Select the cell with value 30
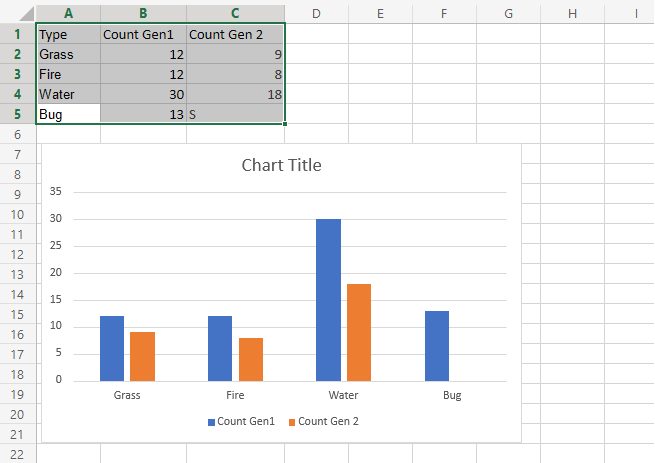Image resolution: width=655 pixels, height=463 pixels. tap(143, 94)
